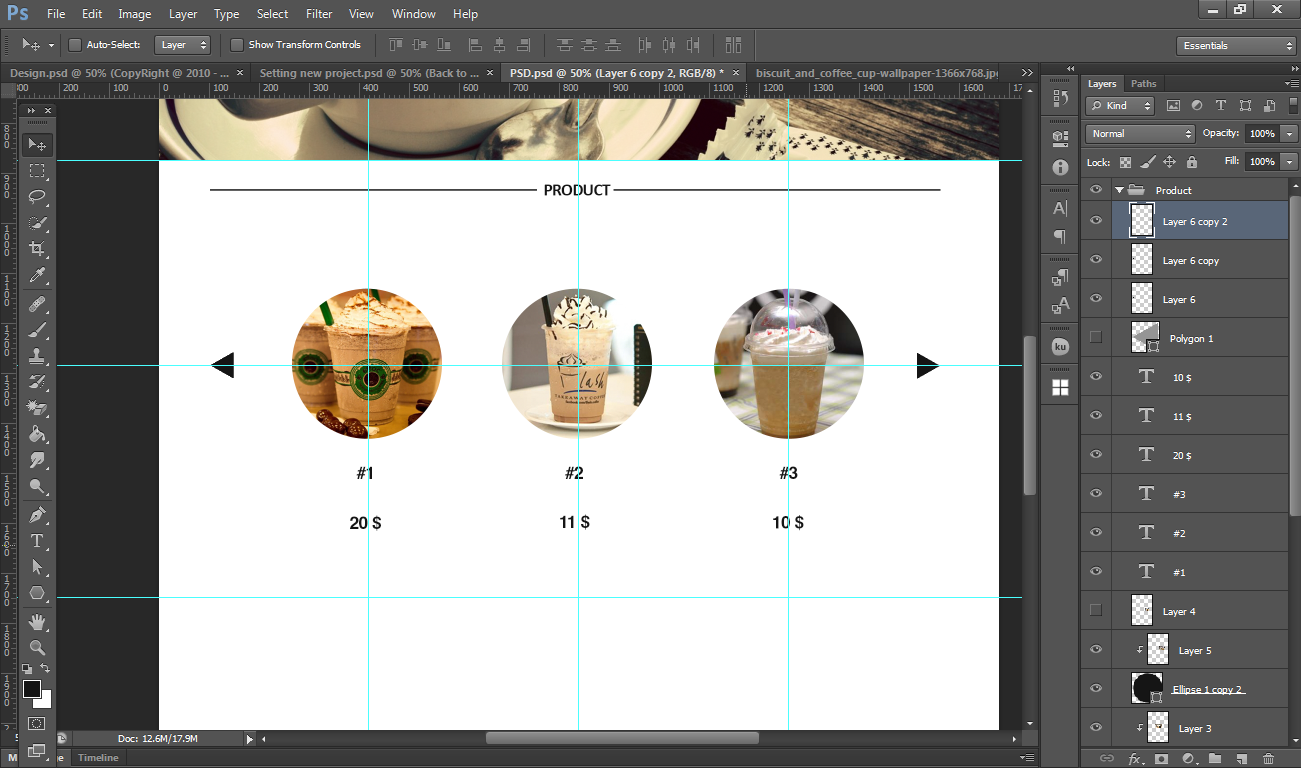Delete layer with the trash icon
This screenshot has height=768, width=1301.
(x=1268, y=759)
